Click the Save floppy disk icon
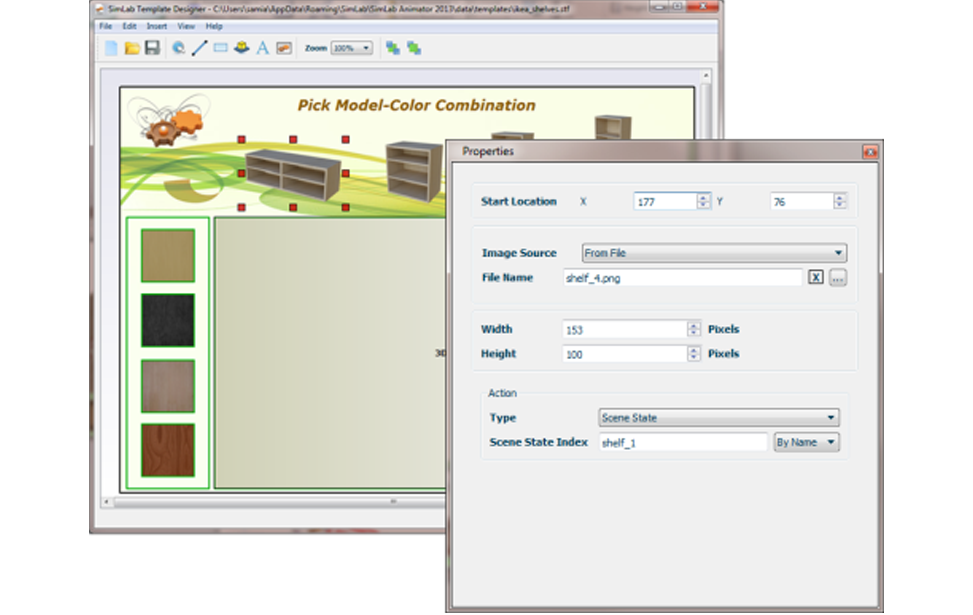Image resolution: width=973 pixels, height=615 pixels. (152, 48)
